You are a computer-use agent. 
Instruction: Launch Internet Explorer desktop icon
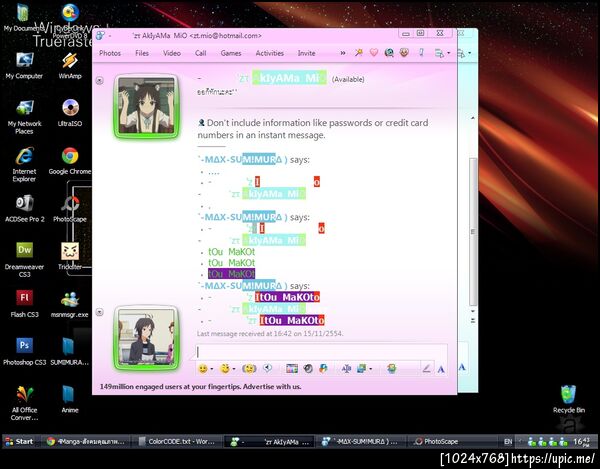point(24,164)
